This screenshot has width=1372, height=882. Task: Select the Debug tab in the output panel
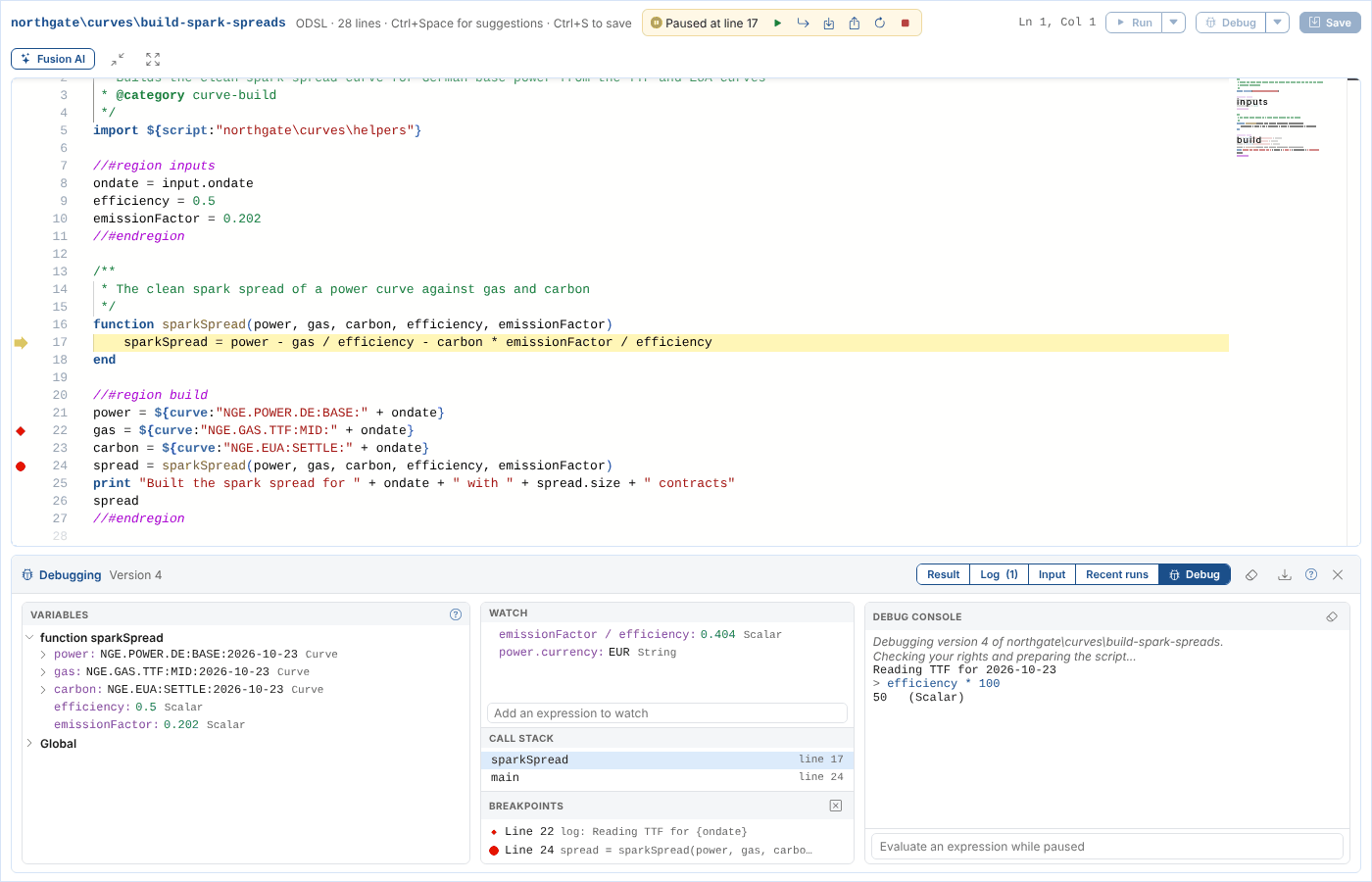click(1195, 575)
